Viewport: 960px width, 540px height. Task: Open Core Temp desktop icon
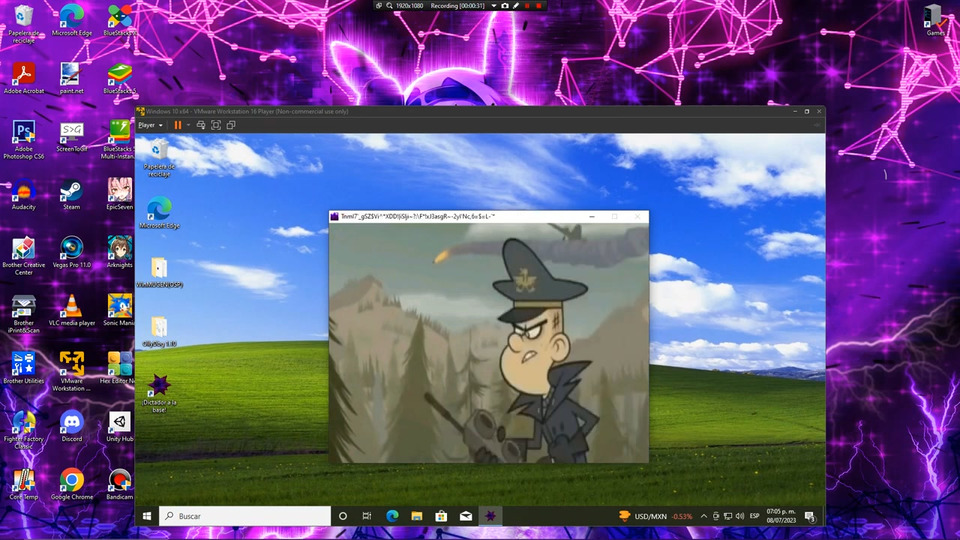(x=24, y=484)
